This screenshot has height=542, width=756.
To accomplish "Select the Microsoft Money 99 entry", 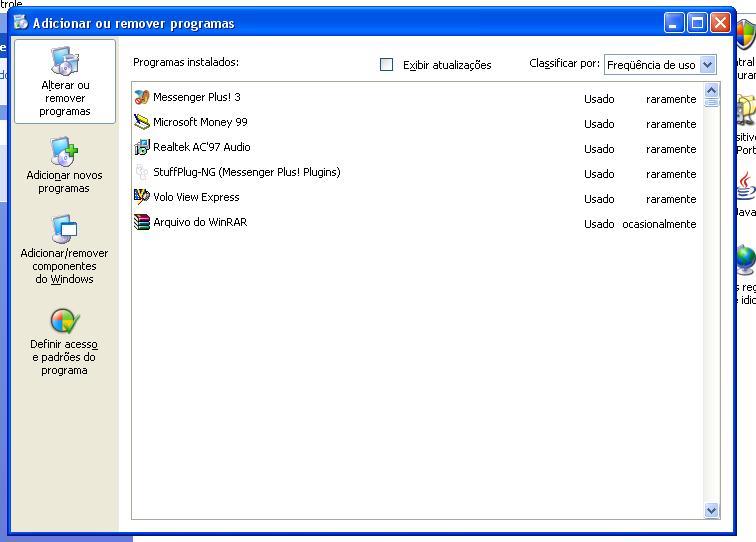I will [416, 122].
